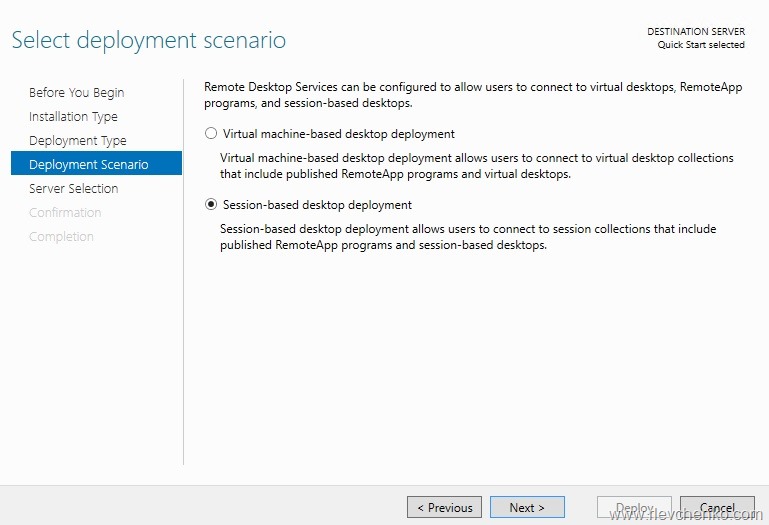
Task: Click the Select deployment scenario heading
Action: 148,41
